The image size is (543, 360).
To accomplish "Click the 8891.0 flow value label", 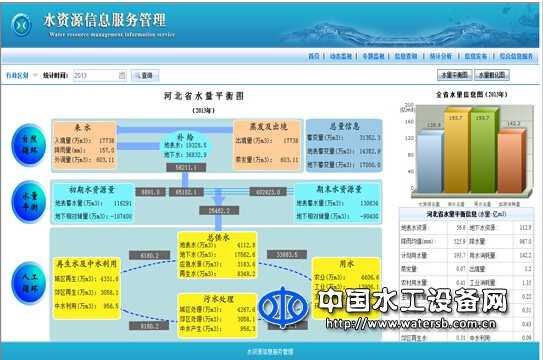I will [x=150, y=192].
